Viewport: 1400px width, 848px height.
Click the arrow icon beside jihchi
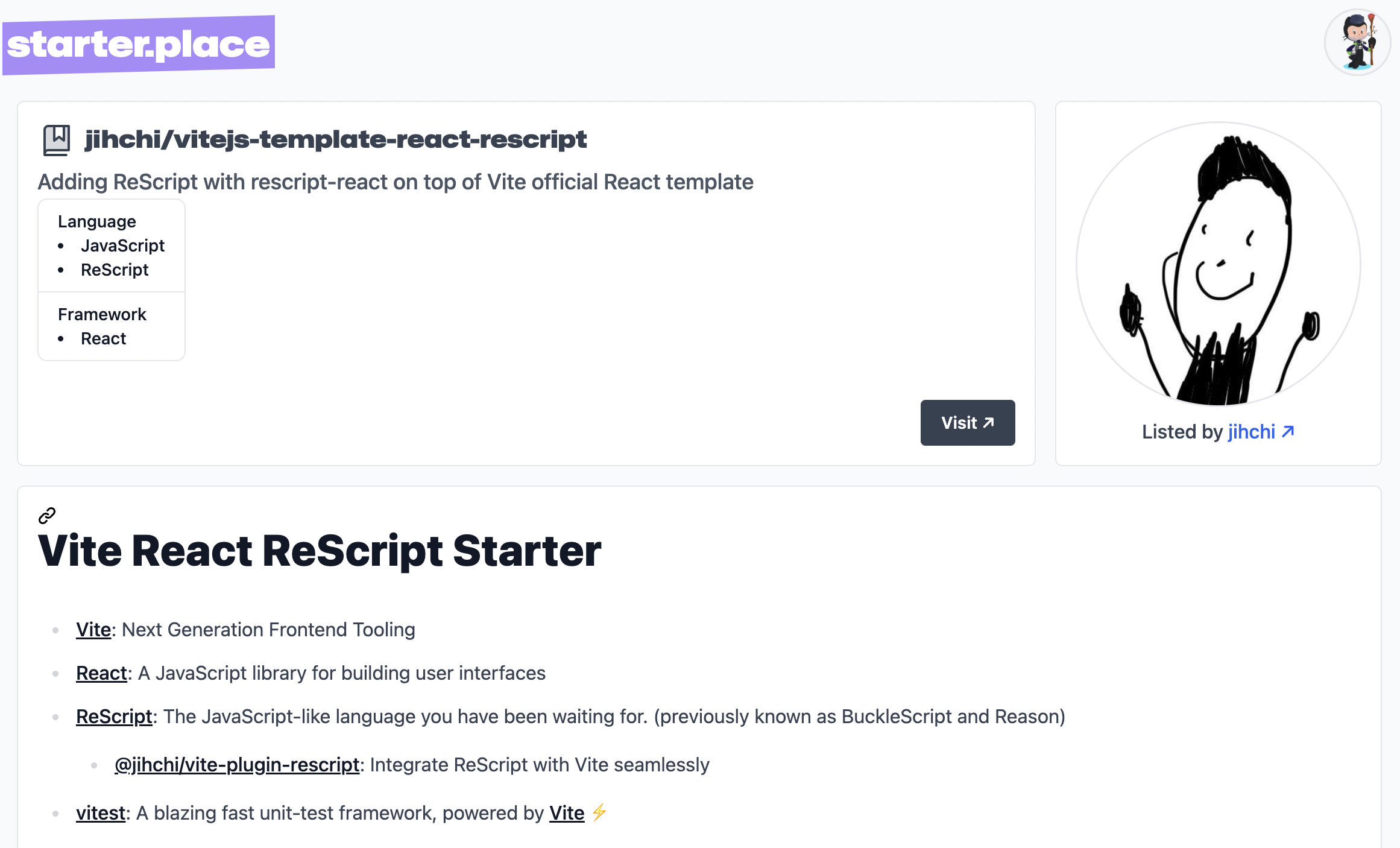point(1288,432)
